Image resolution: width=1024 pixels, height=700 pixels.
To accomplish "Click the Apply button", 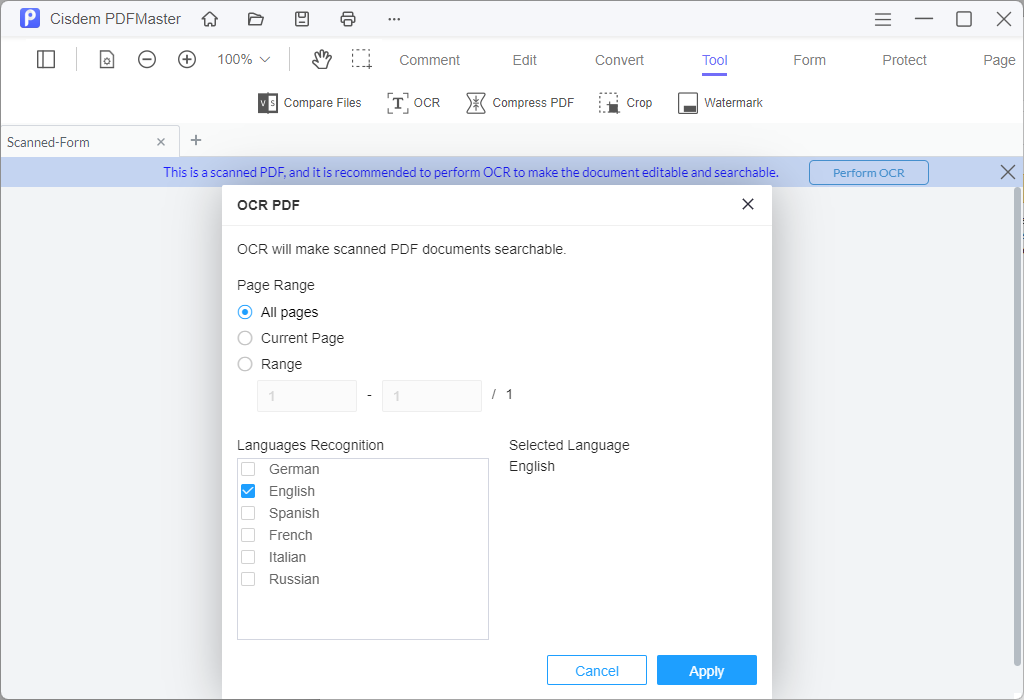I will point(707,670).
